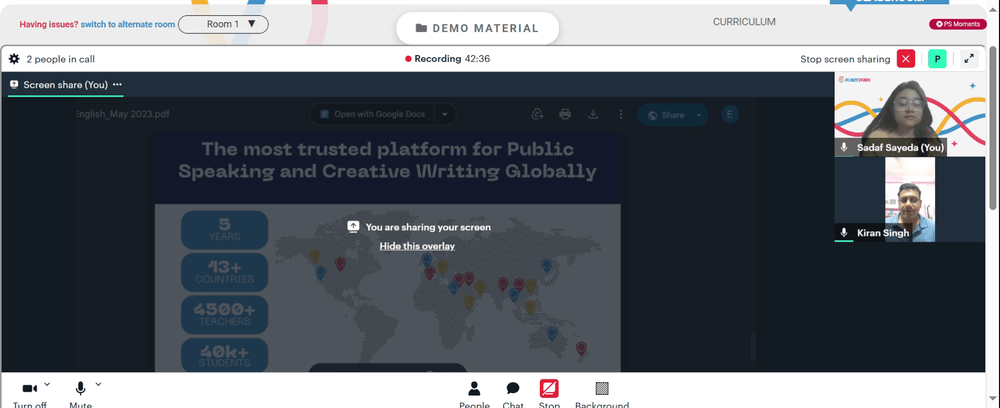This screenshot has height=408, width=1000.
Task: Click Hide this overlay link
Action: coord(417,245)
